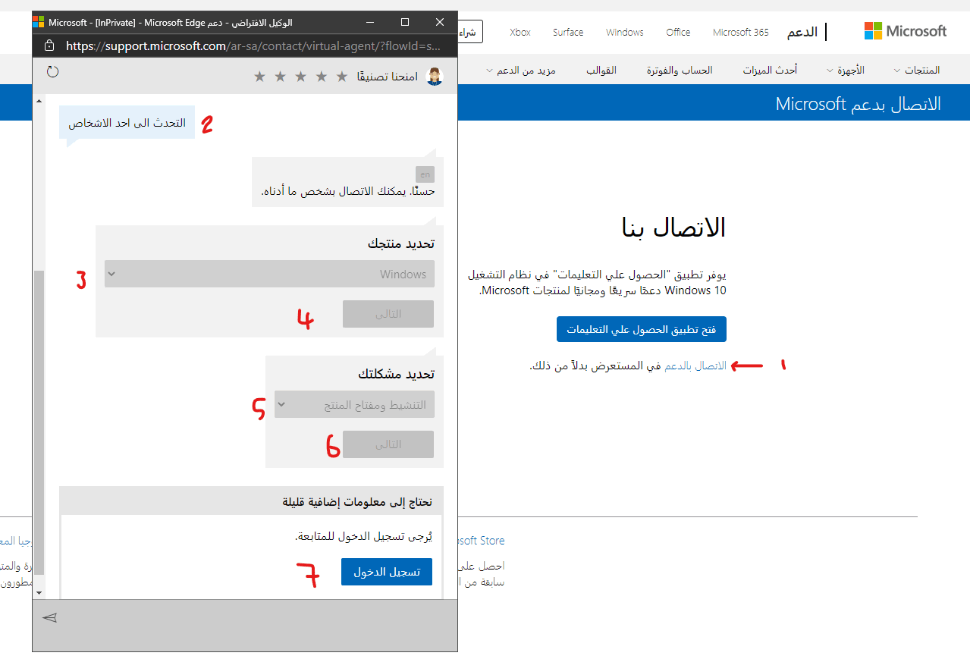Rate with the first star next to امنحنا تصنيفًا
Image resolution: width=970 pixels, height=659 pixels.
[341, 76]
